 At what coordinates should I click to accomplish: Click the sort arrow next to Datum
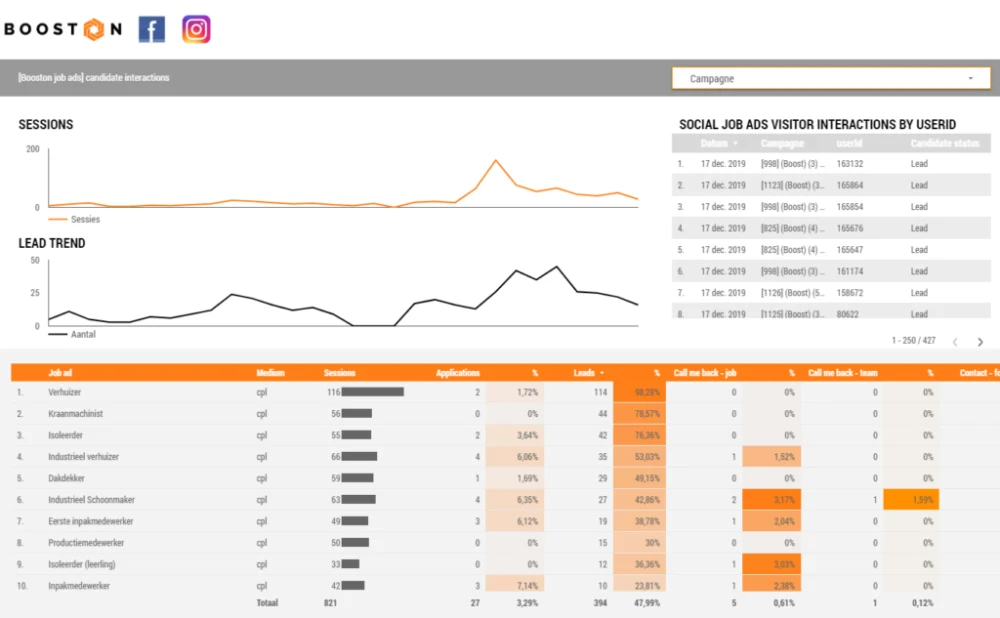(x=736, y=144)
